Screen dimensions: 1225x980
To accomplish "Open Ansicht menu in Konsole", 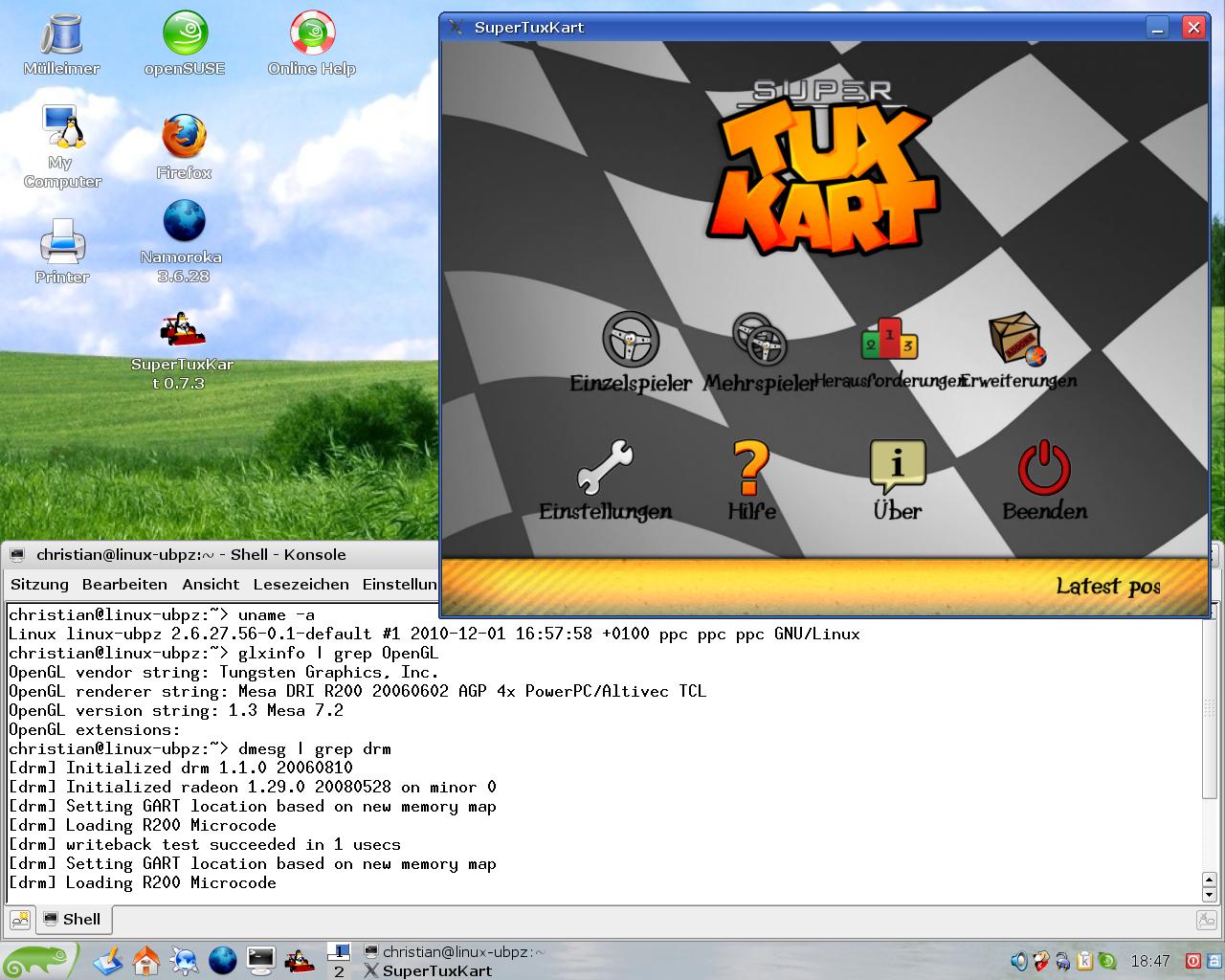I will pos(211,584).
